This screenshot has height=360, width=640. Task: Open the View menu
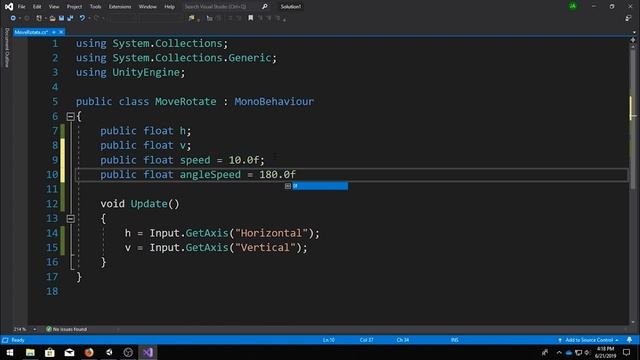pyautogui.click(x=54, y=7)
